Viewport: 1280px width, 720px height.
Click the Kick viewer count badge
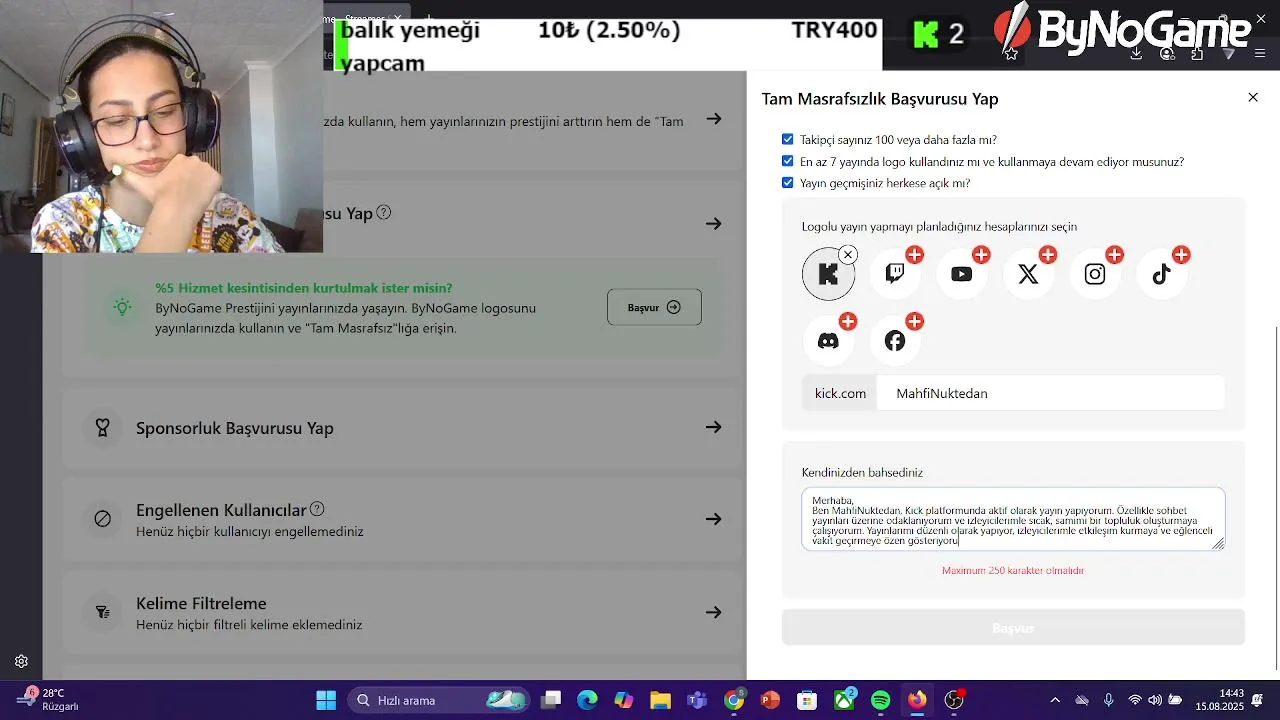pyautogui.click(x=939, y=35)
